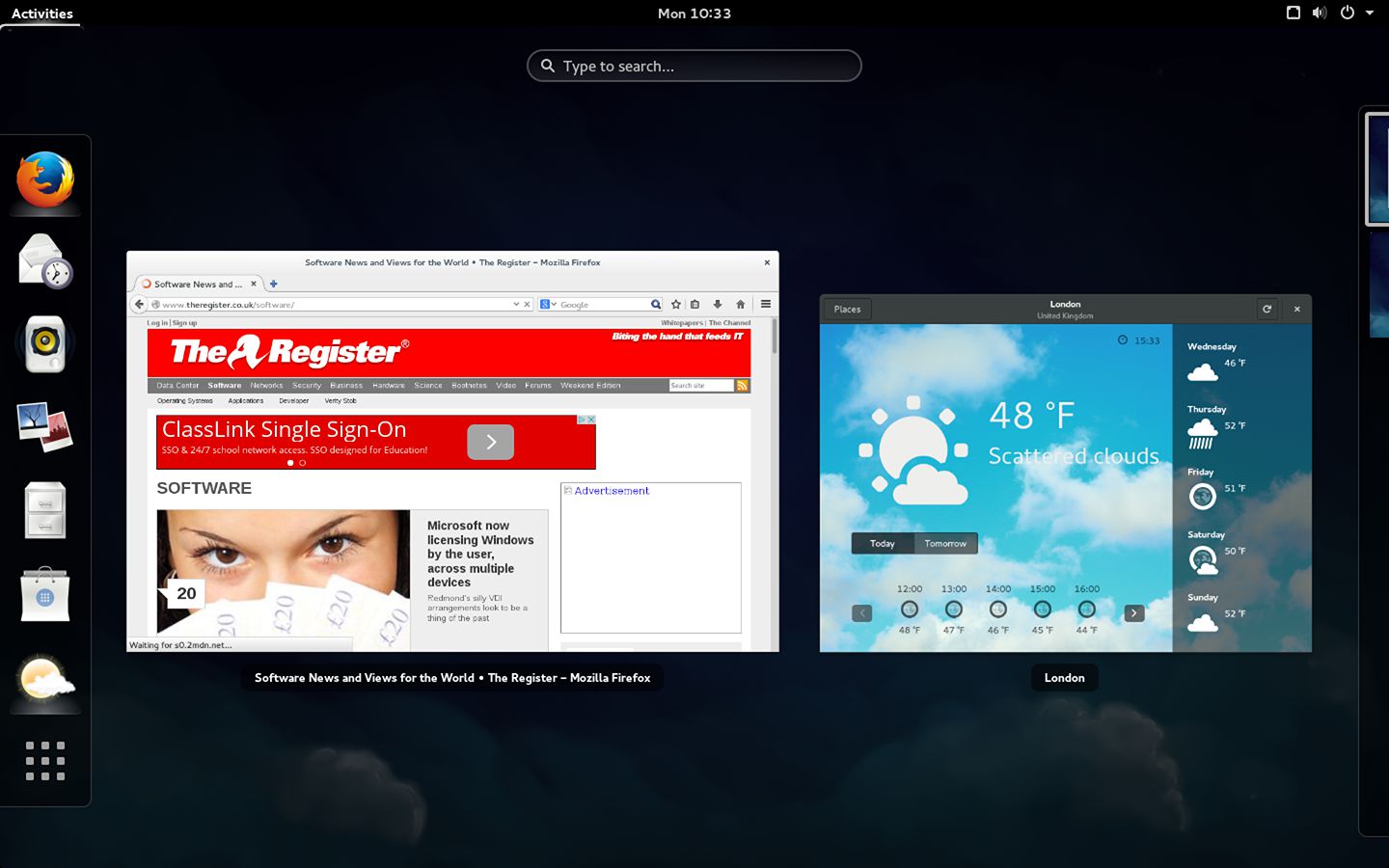The image size is (1389, 868).
Task: Click Register Search site field
Action: pos(701,385)
